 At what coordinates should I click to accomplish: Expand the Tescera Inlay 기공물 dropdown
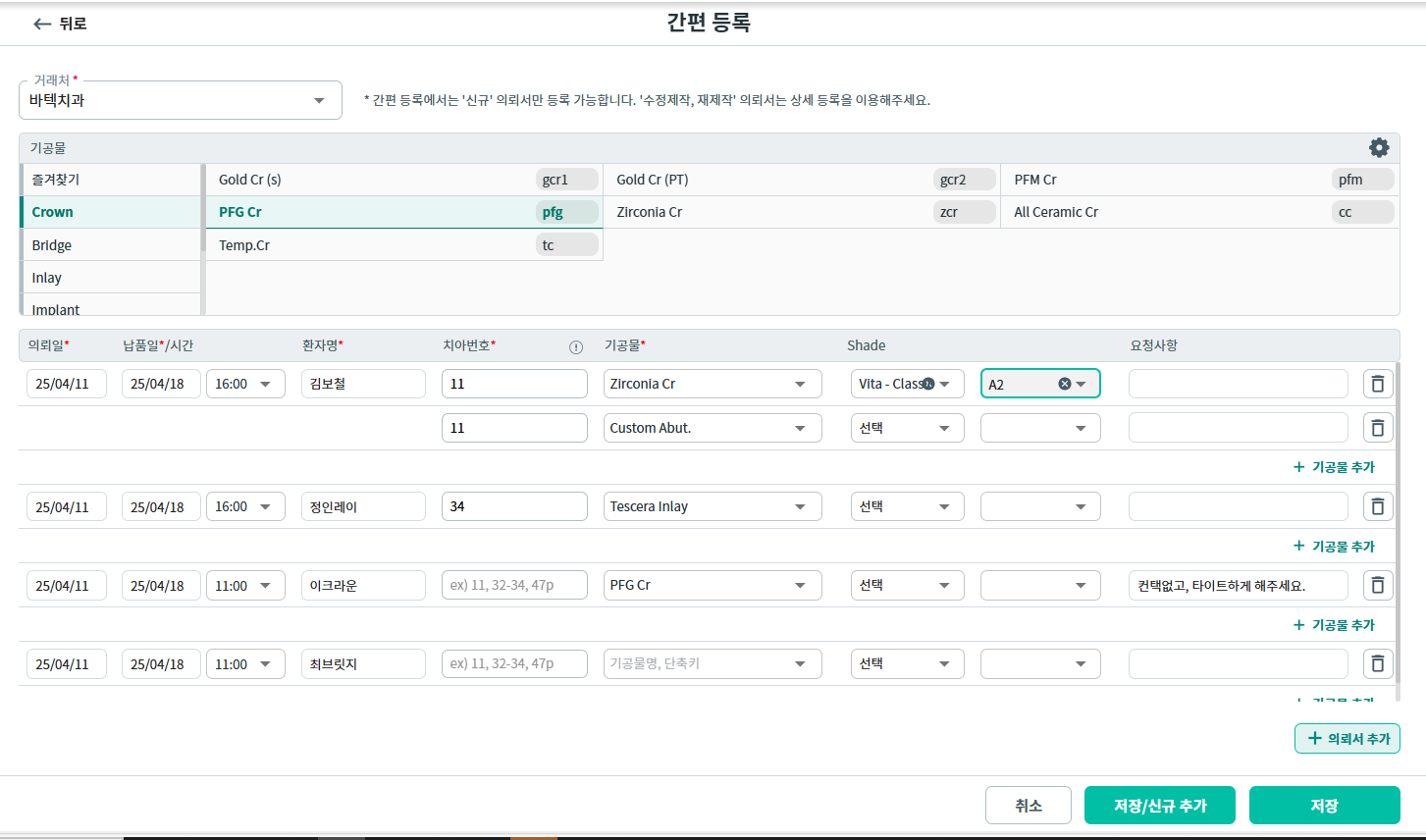coord(800,506)
